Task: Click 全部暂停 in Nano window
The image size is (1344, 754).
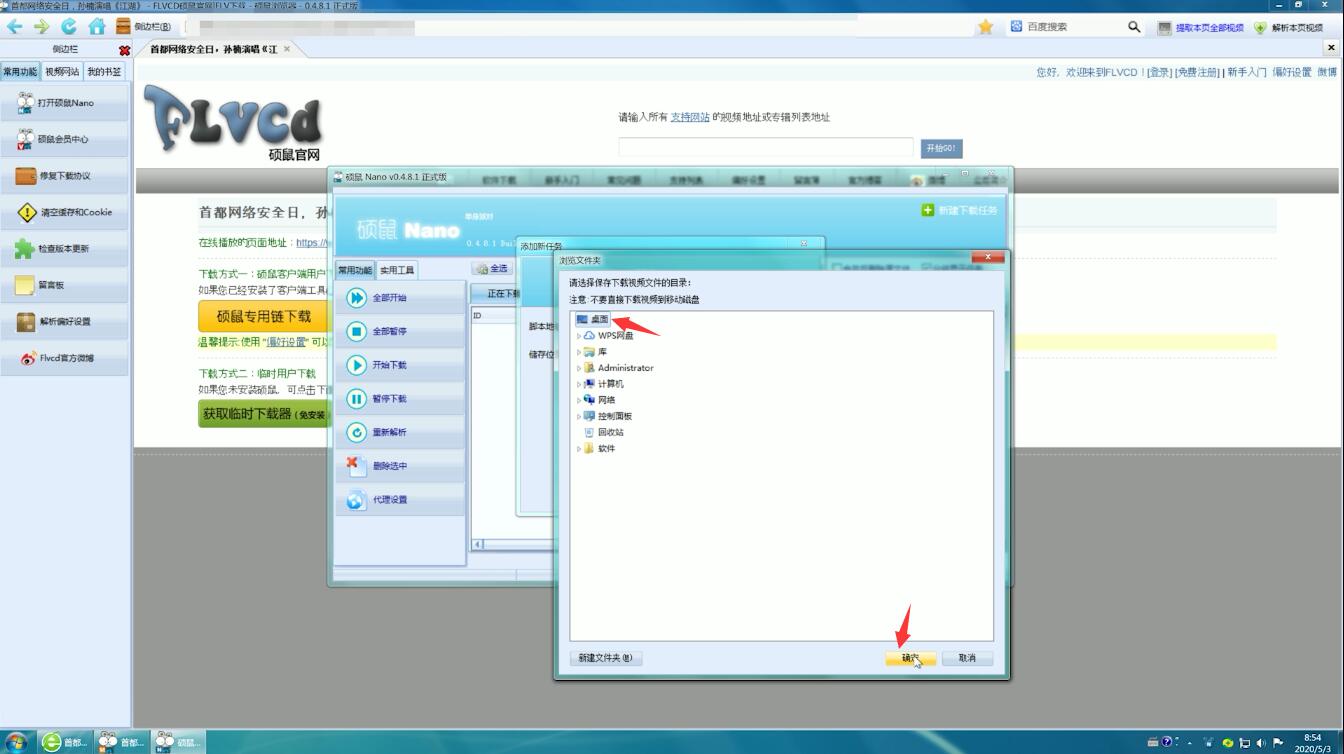Action: coord(400,331)
